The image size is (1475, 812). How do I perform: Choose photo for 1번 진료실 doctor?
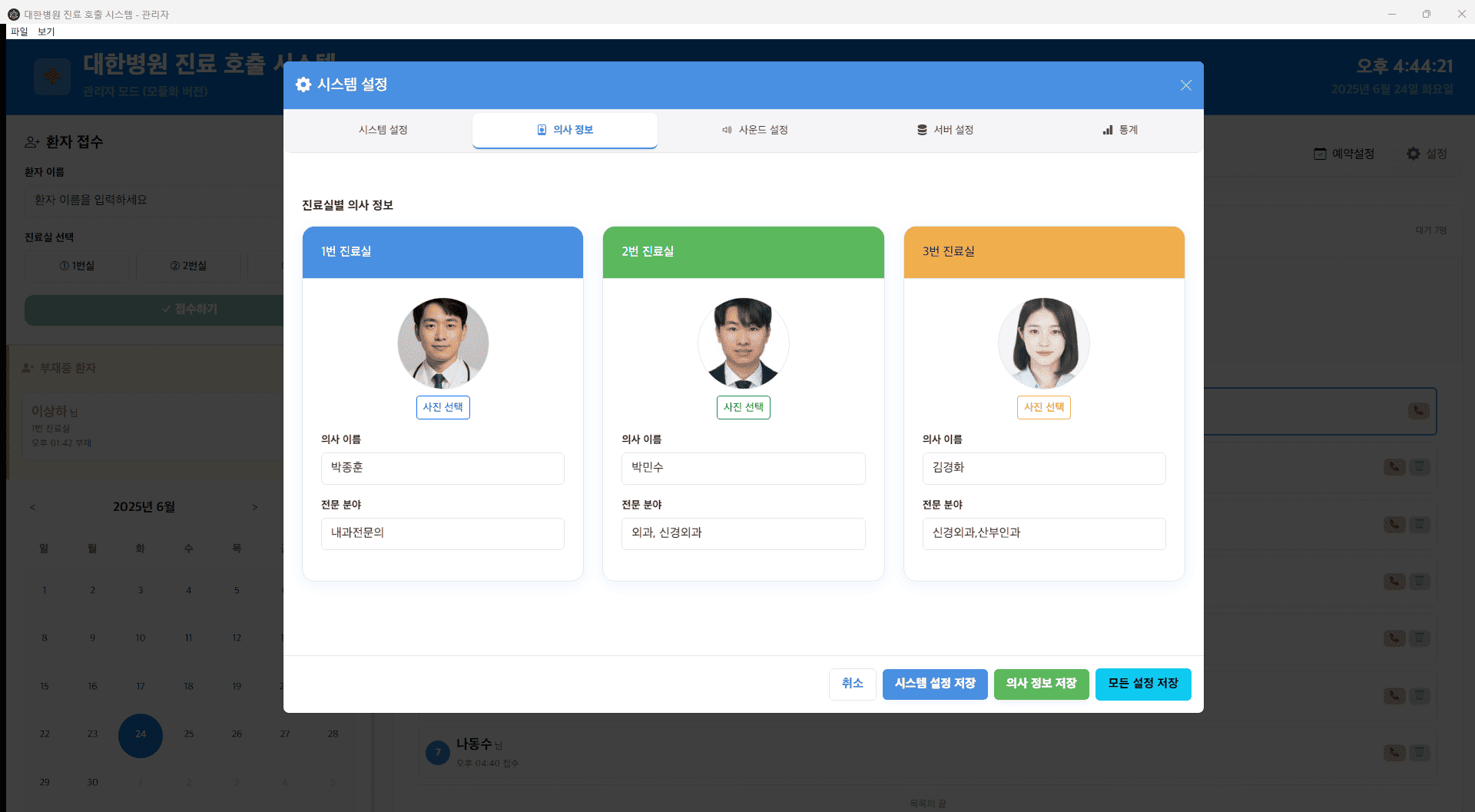pyautogui.click(x=442, y=407)
